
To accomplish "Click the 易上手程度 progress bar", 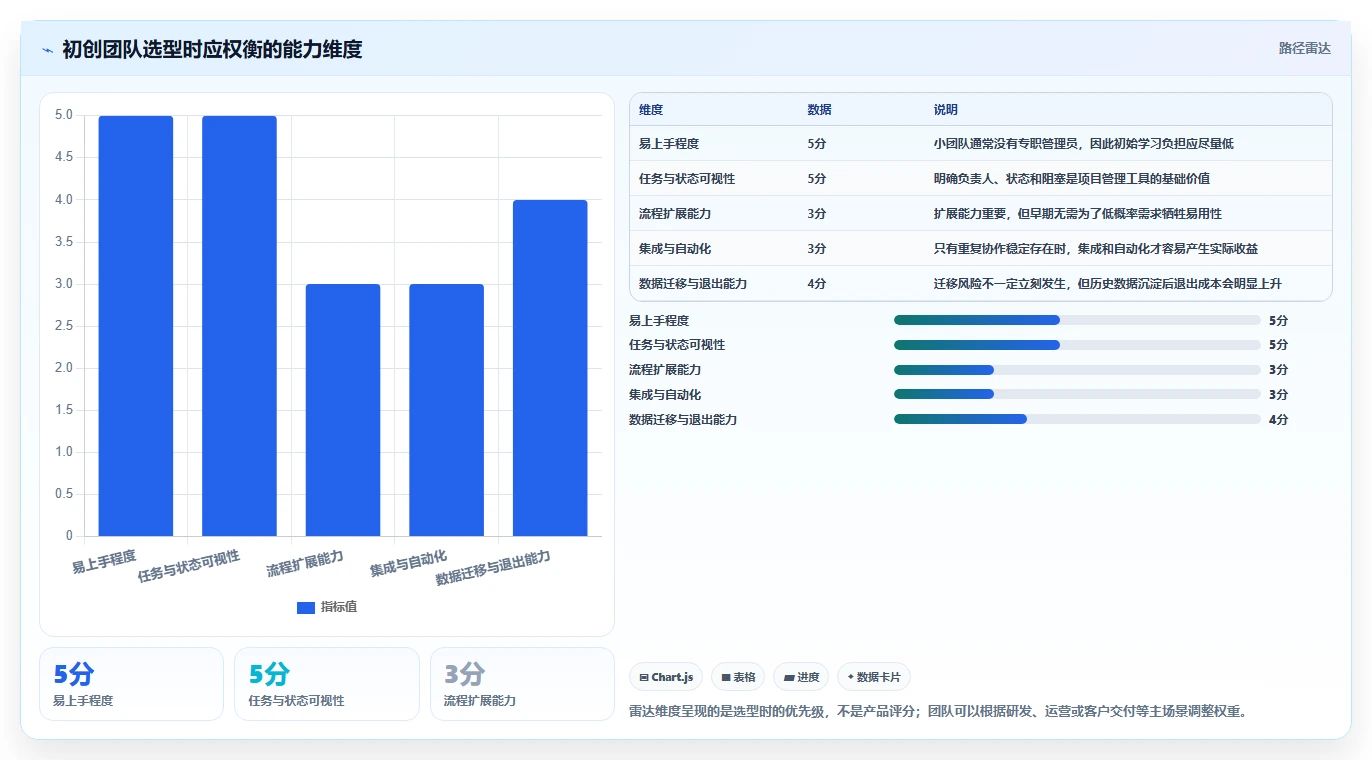I will coord(1077,320).
